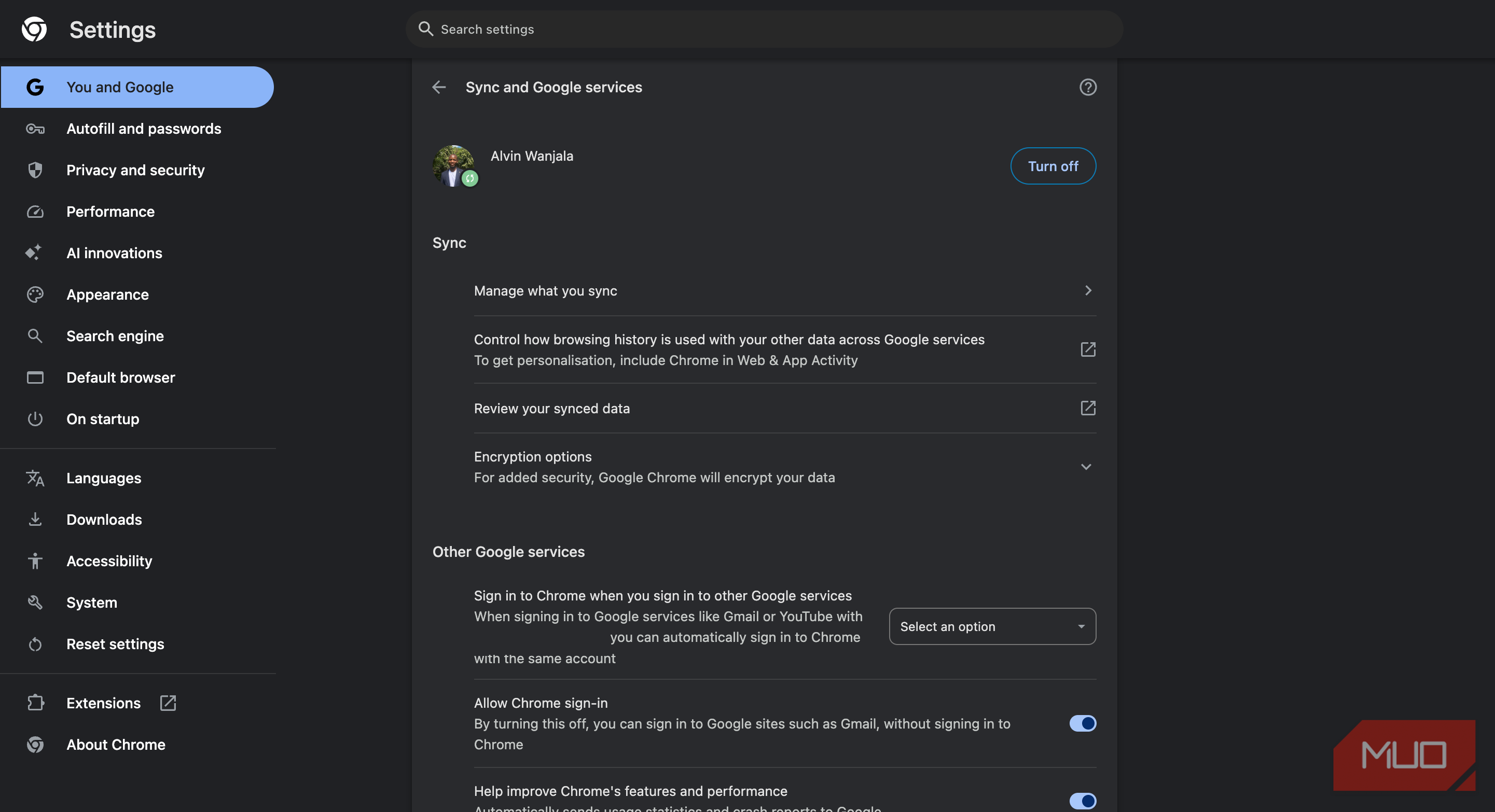Click the back arrow beside Sync and Google services
This screenshot has height=812, width=1495.
(439, 87)
